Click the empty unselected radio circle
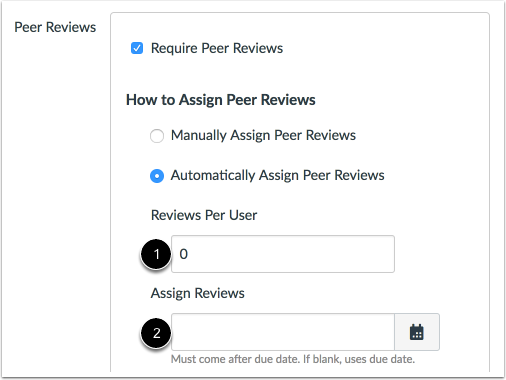Viewport: 506px width, 380px height. (x=157, y=136)
